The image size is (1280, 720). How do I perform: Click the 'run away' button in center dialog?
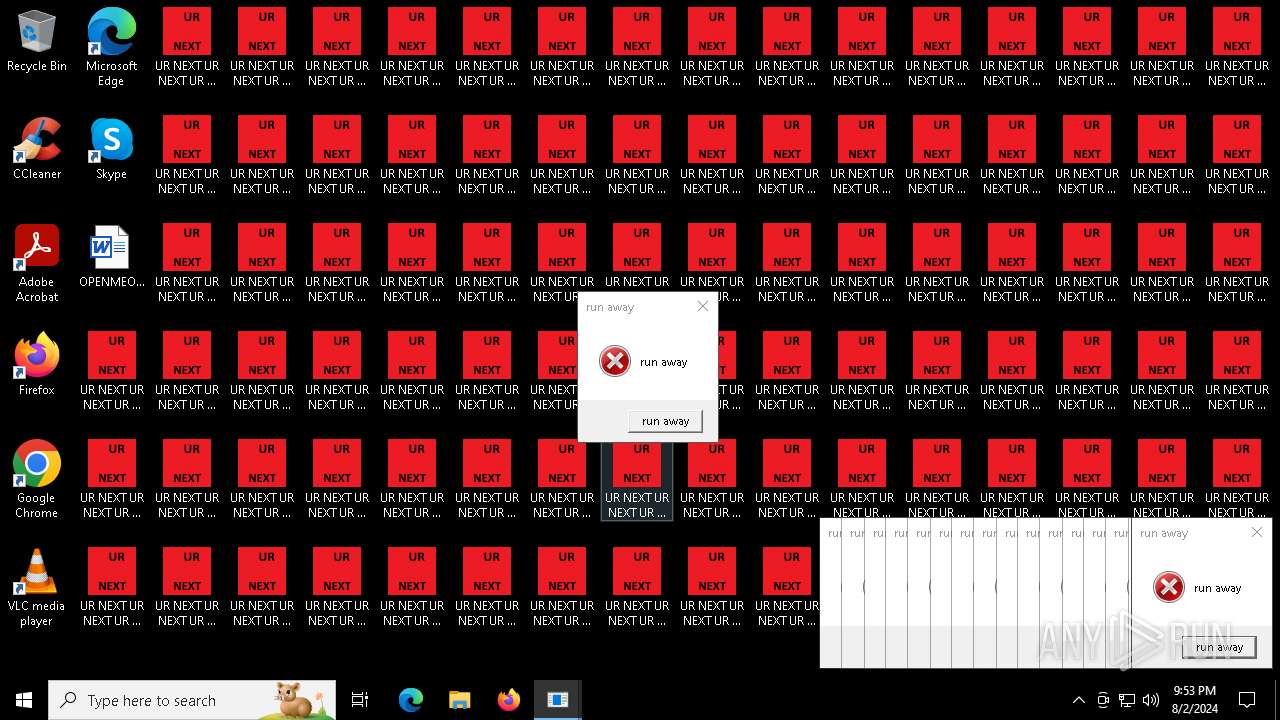pyautogui.click(x=665, y=421)
